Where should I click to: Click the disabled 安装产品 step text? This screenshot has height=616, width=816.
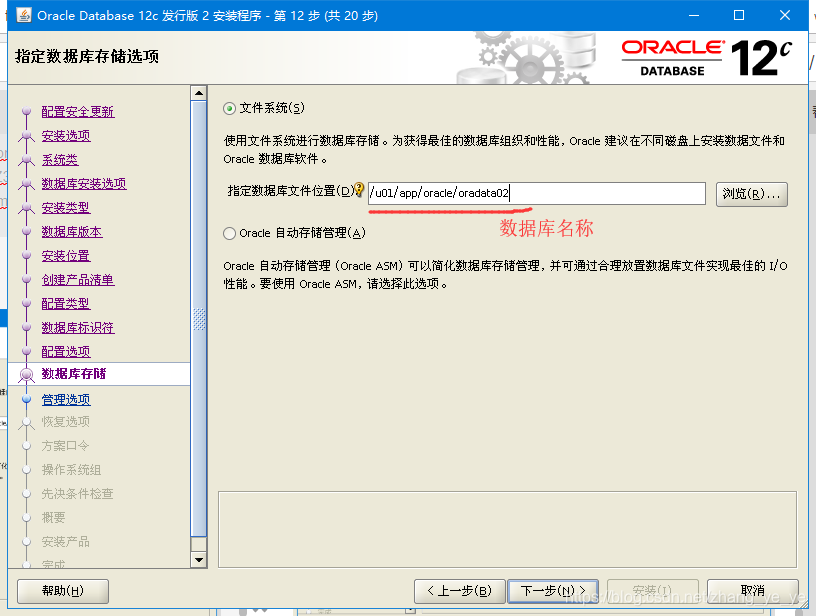[66, 541]
